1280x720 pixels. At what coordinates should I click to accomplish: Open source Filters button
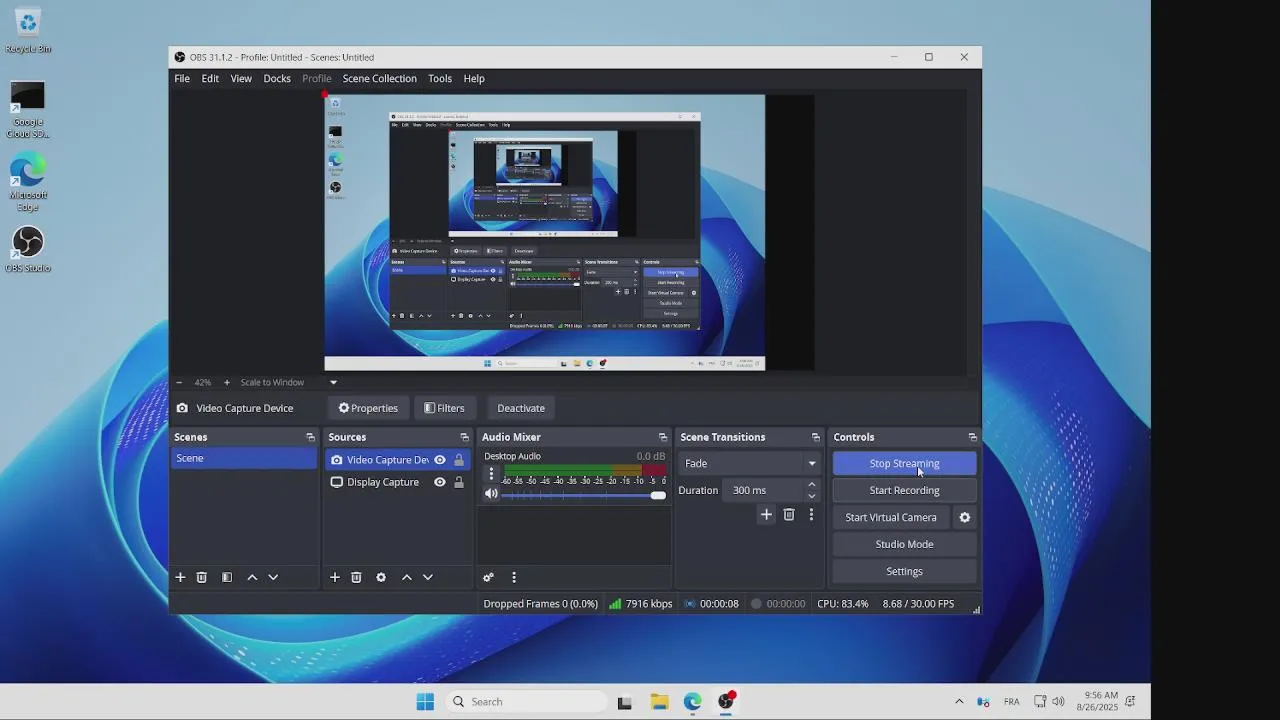coord(444,408)
